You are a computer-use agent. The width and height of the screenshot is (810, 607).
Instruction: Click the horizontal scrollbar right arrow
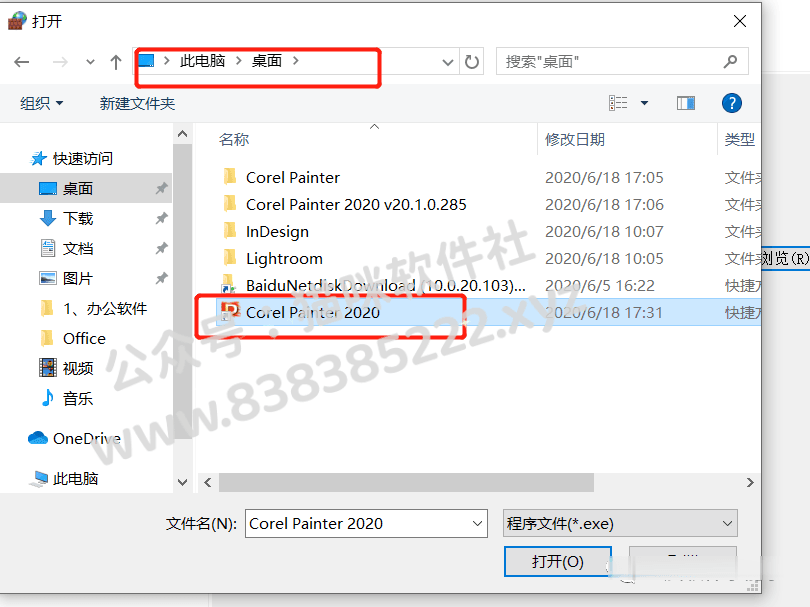(750, 483)
